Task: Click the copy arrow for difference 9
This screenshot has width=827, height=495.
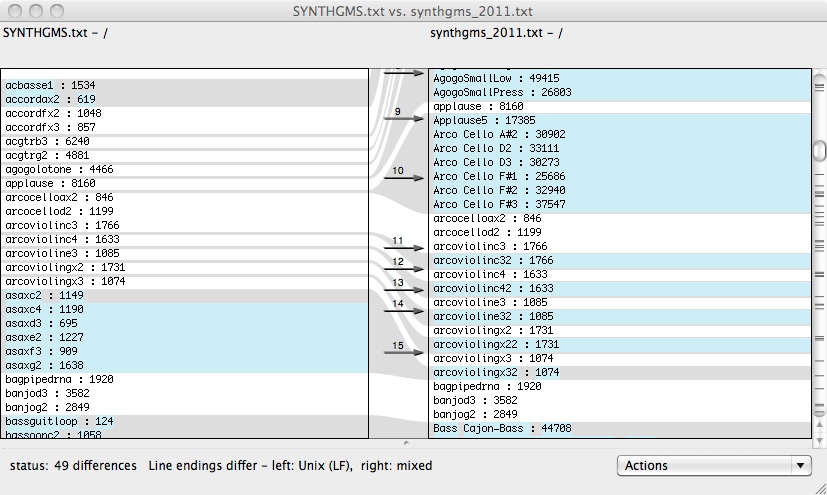Action: (403, 119)
